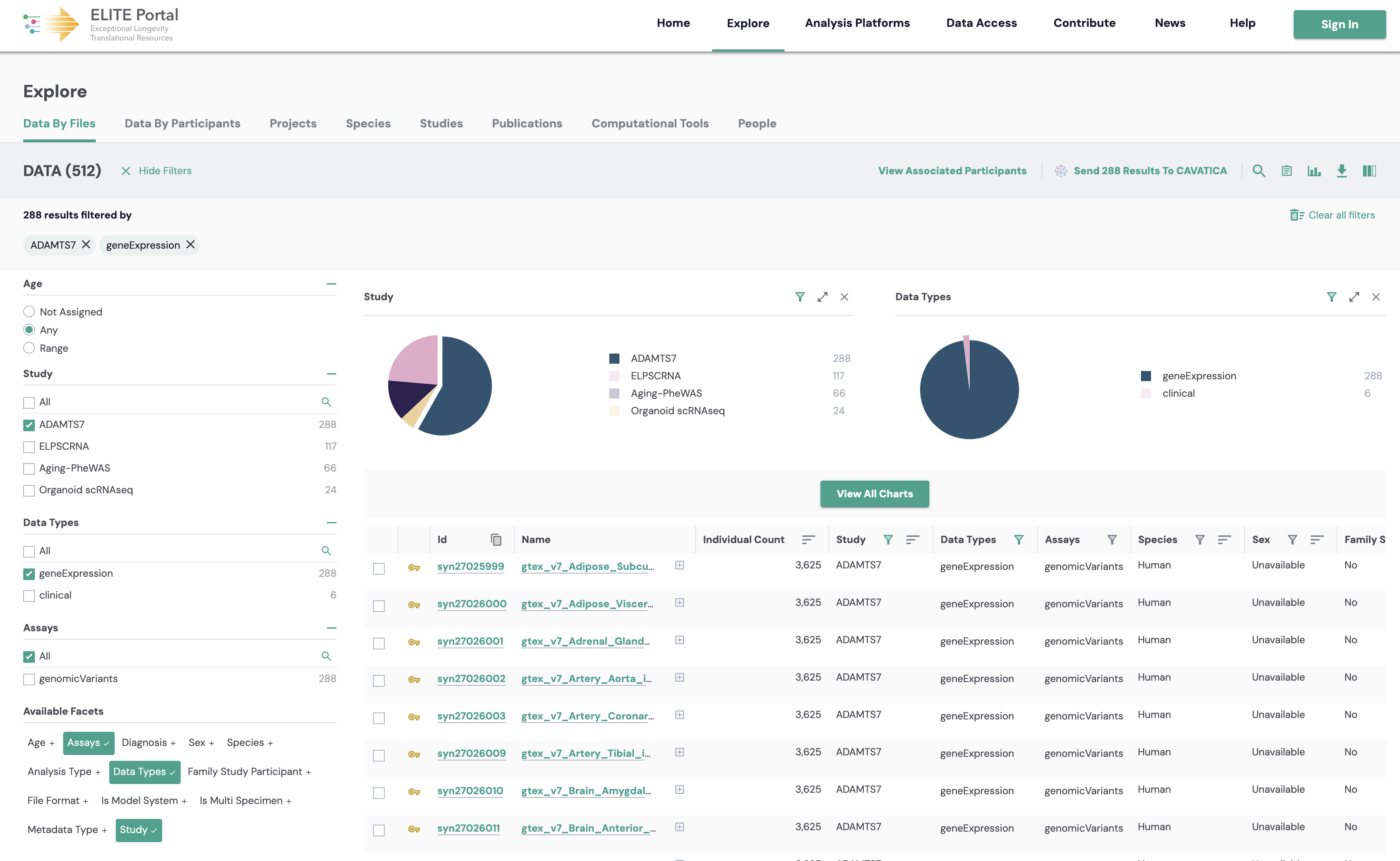Sort the Sex table column
Image resolution: width=1400 pixels, height=861 pixels.
click(x=1317, y=540)
